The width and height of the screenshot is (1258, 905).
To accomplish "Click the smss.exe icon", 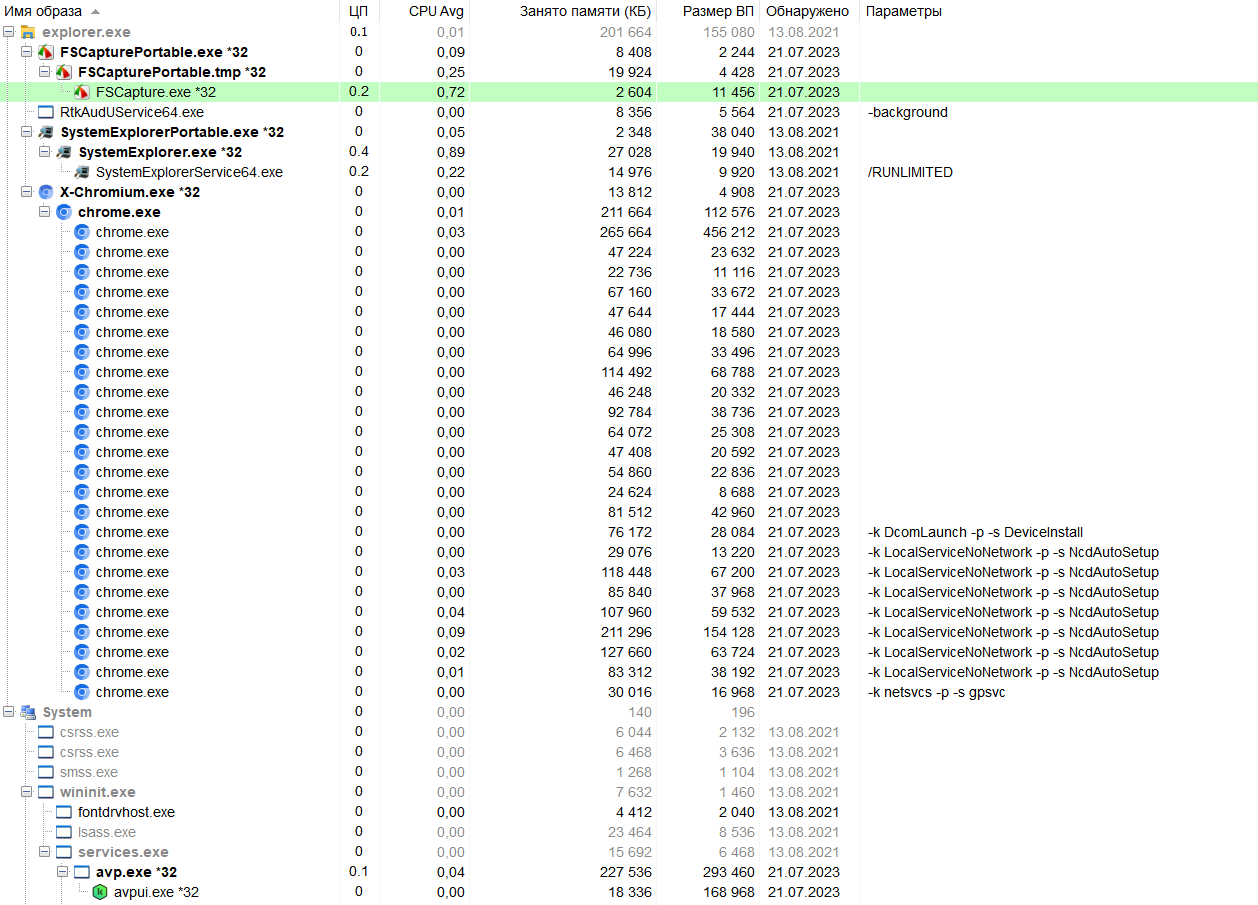I will pyautogui.click(x=46, y=772).
